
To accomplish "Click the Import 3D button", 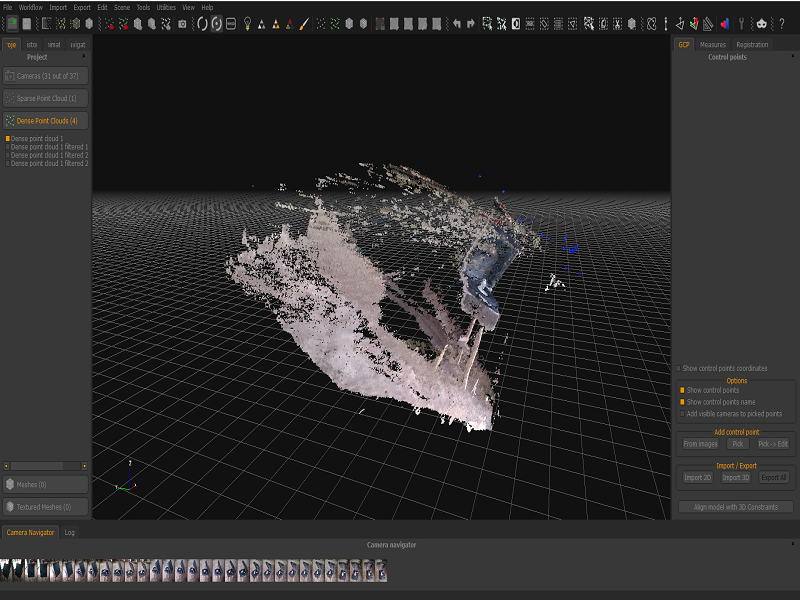I will point(736,478).
